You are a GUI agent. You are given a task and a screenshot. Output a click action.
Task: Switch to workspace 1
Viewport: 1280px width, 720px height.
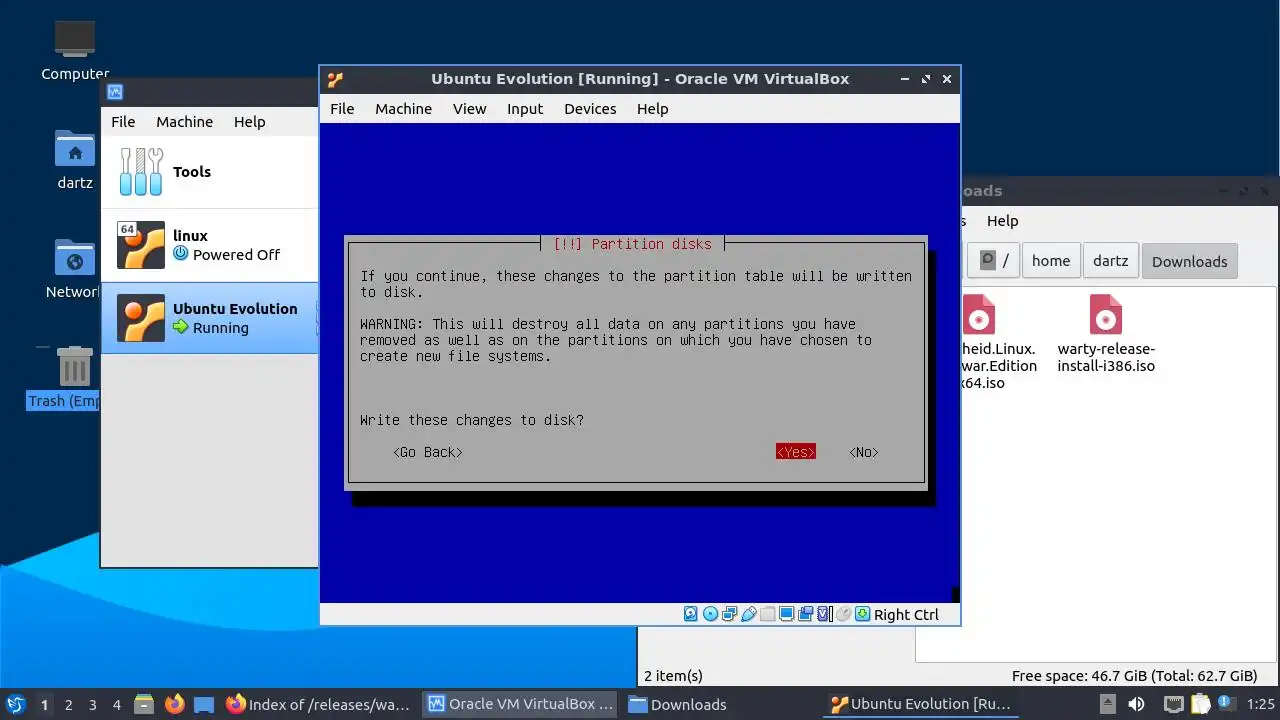(x=44, y=704)
